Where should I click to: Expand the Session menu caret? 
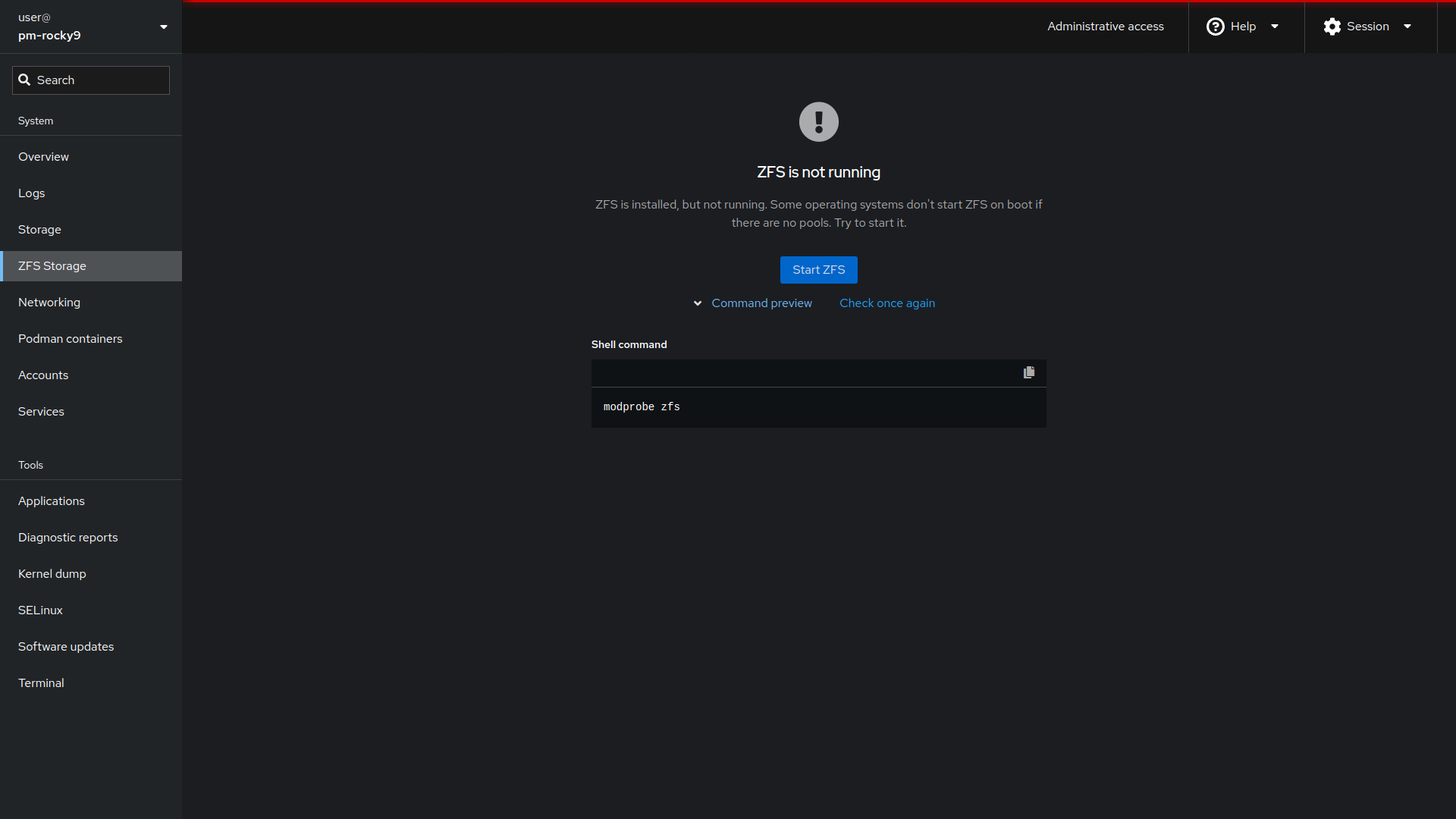click(1407, 27)
